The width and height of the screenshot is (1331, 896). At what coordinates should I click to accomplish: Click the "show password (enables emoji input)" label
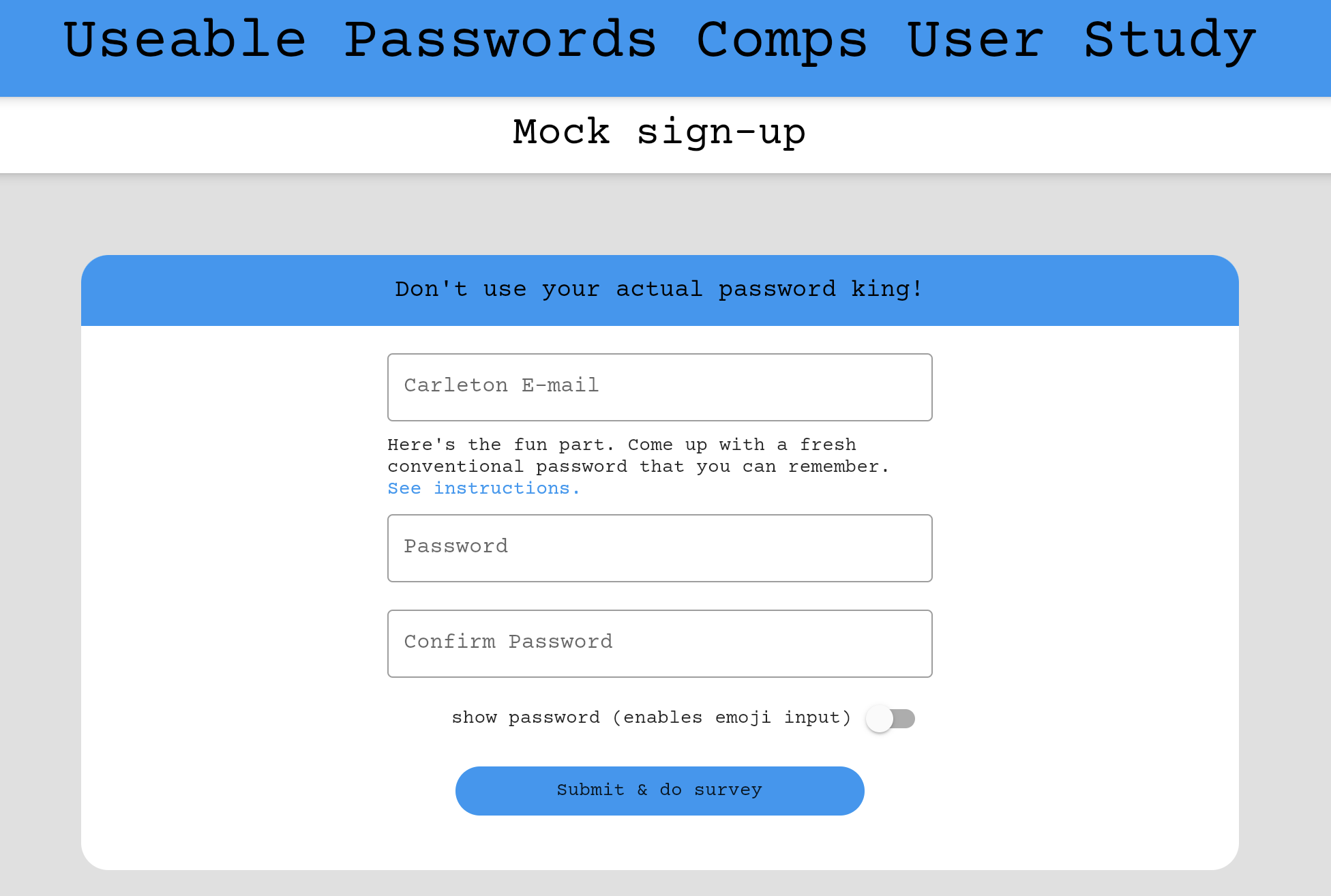[651, 717]
